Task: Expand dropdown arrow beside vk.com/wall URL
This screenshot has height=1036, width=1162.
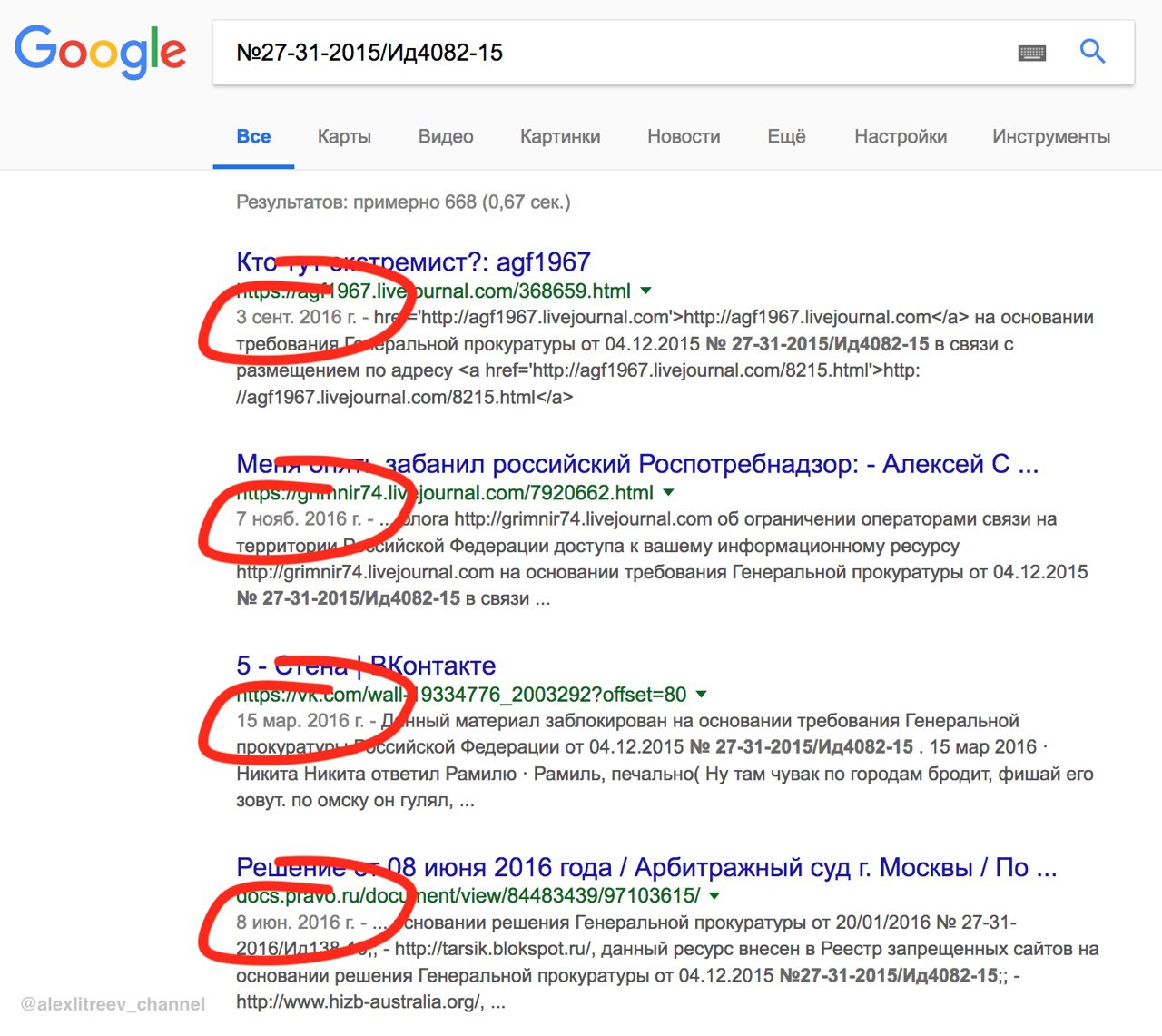Action: point(701,695)
